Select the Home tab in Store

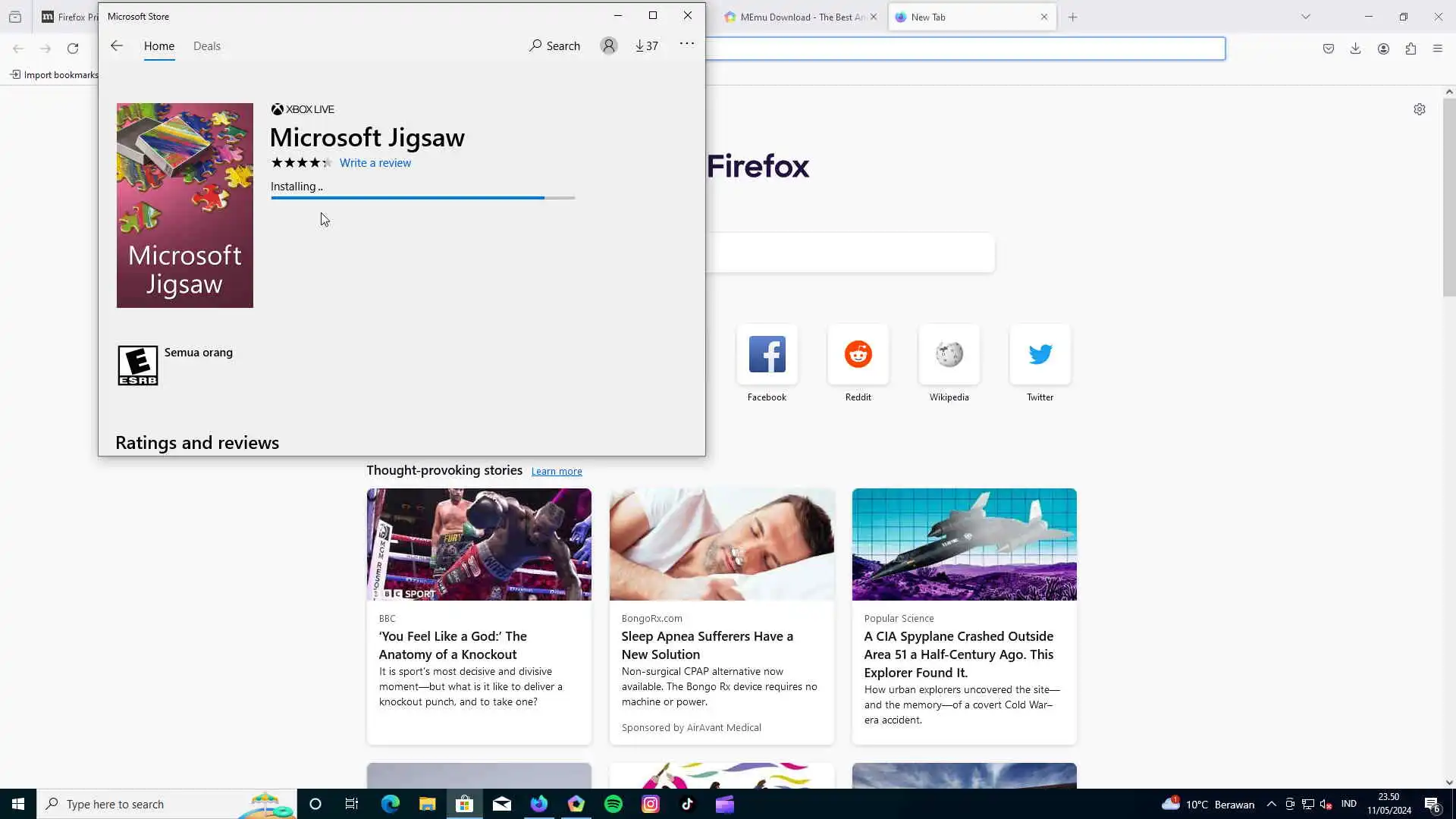159,45
